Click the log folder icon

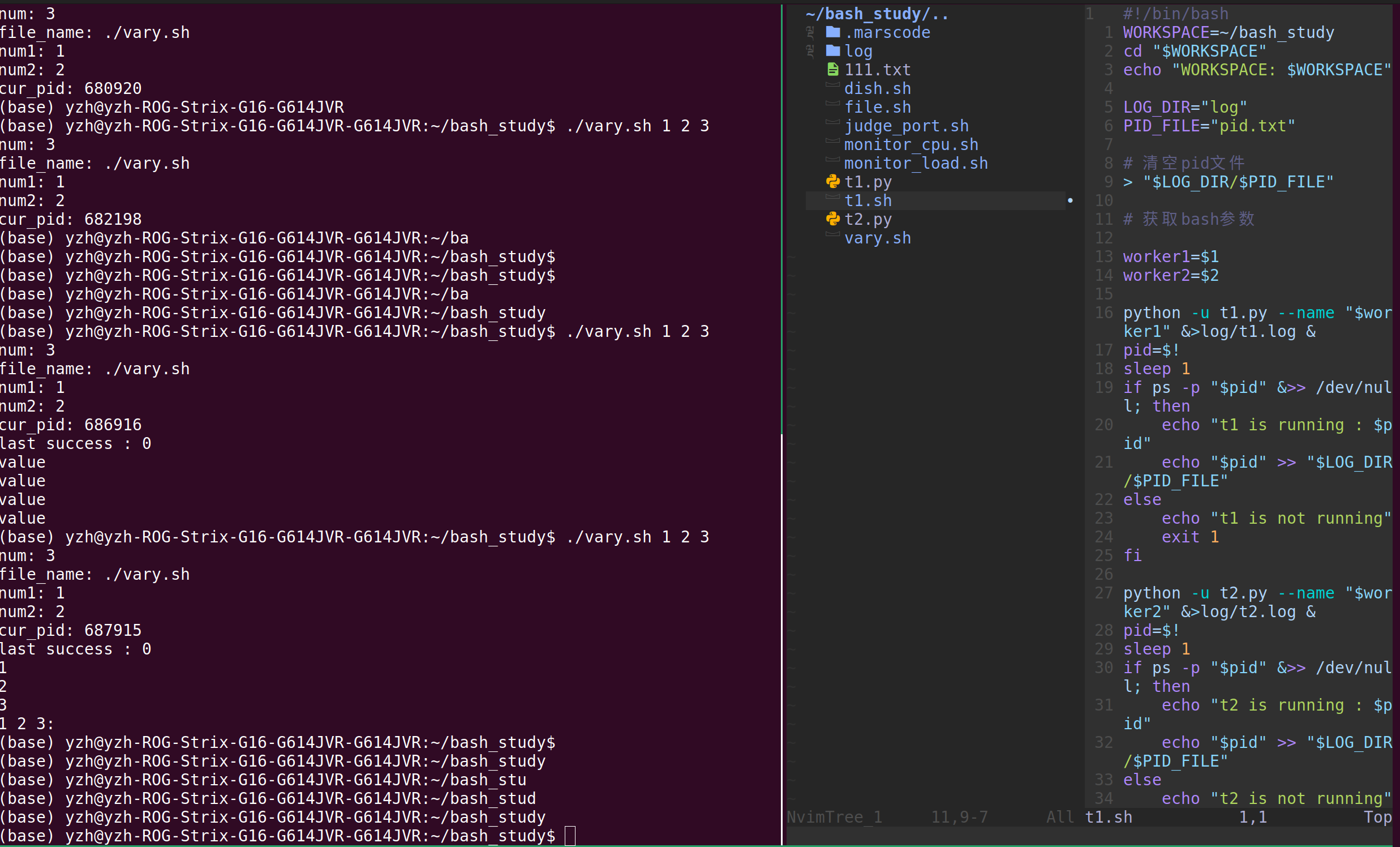pos(832,50)
